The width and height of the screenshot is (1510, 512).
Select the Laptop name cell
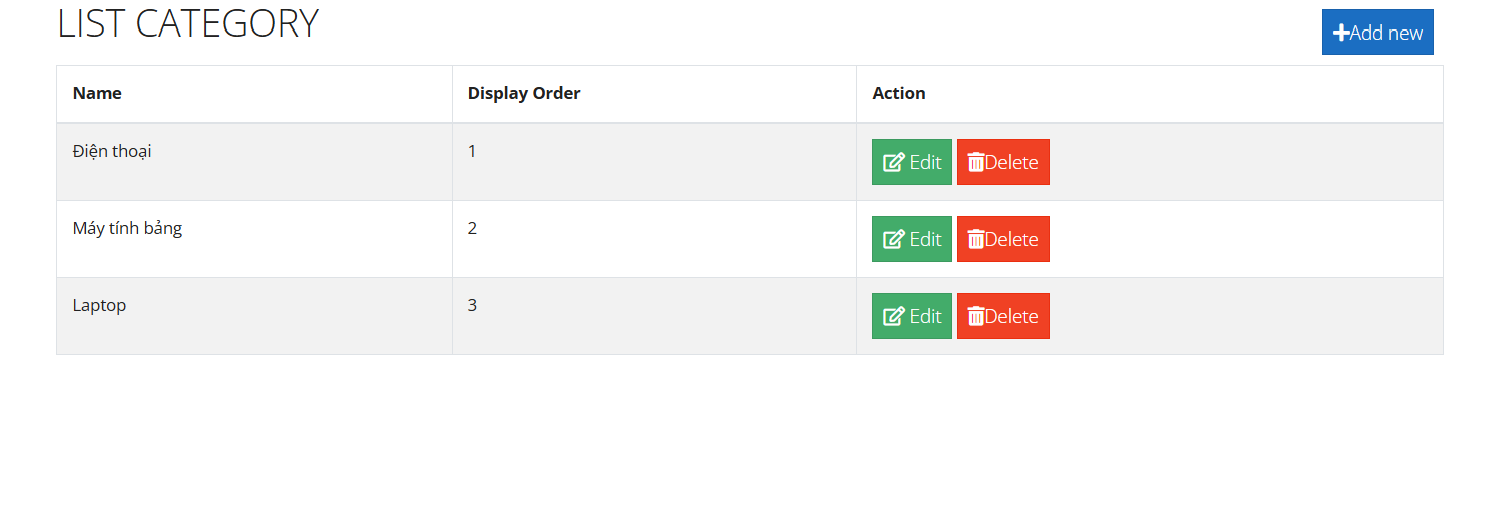click(x=255, y=316)
